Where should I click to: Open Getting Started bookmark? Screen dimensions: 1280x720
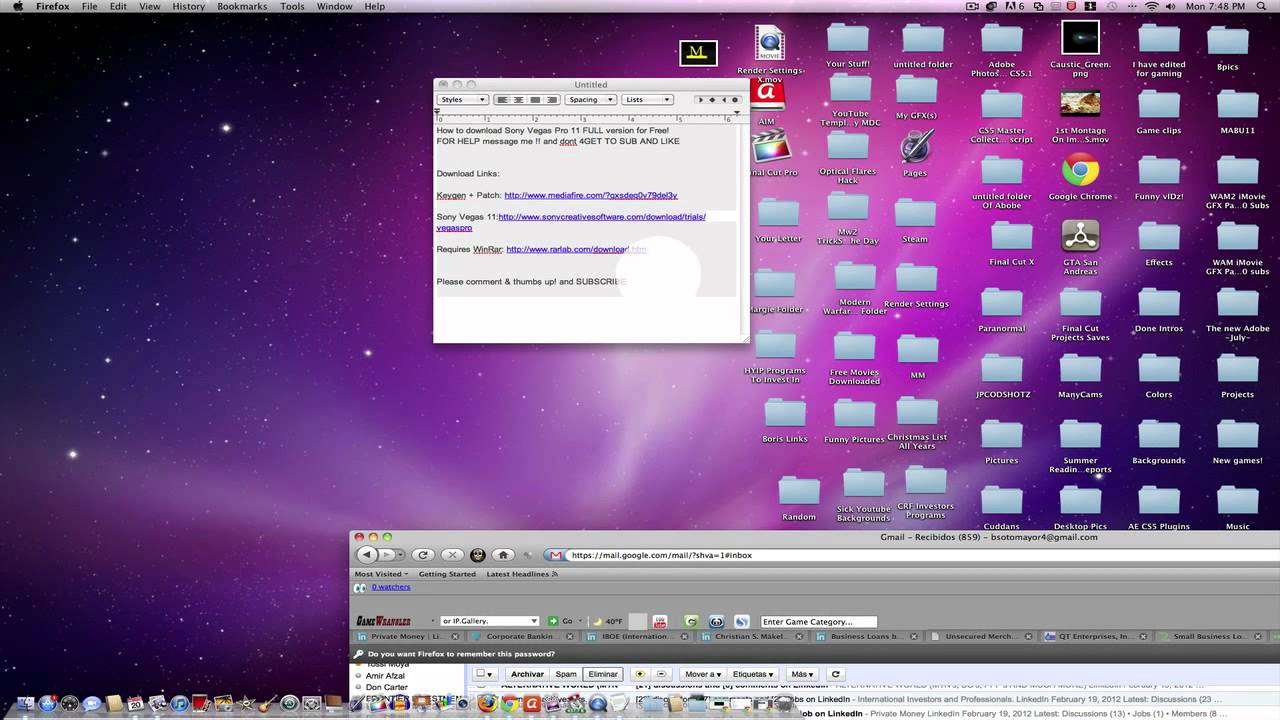point(447,574)
